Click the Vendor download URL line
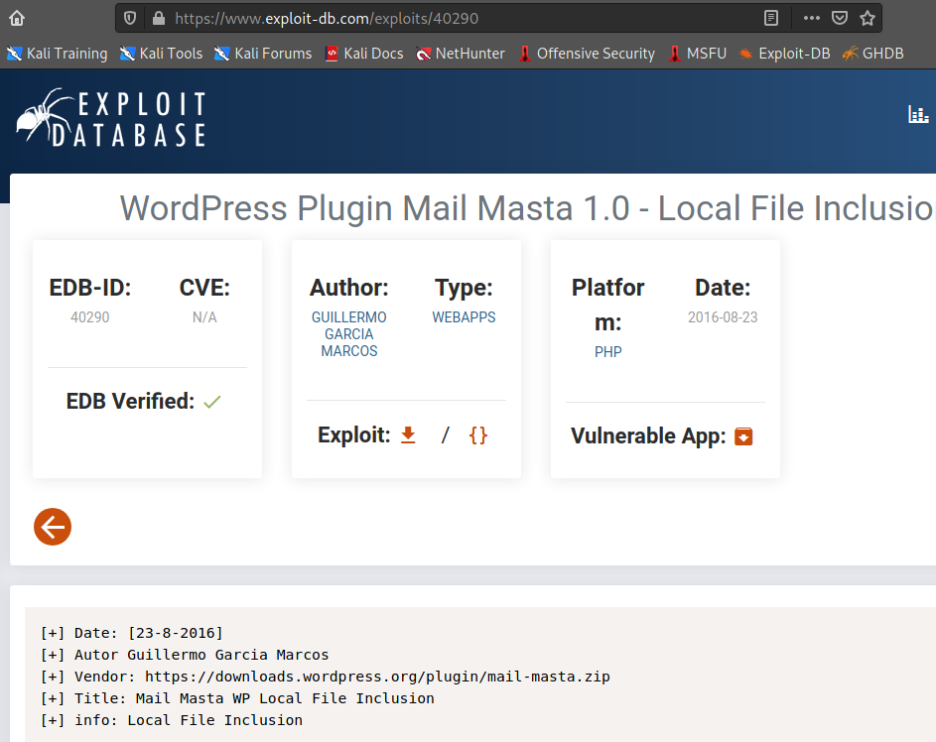This screenshot has width=936, height=742. pyautogui.click(x=325, y=676)
